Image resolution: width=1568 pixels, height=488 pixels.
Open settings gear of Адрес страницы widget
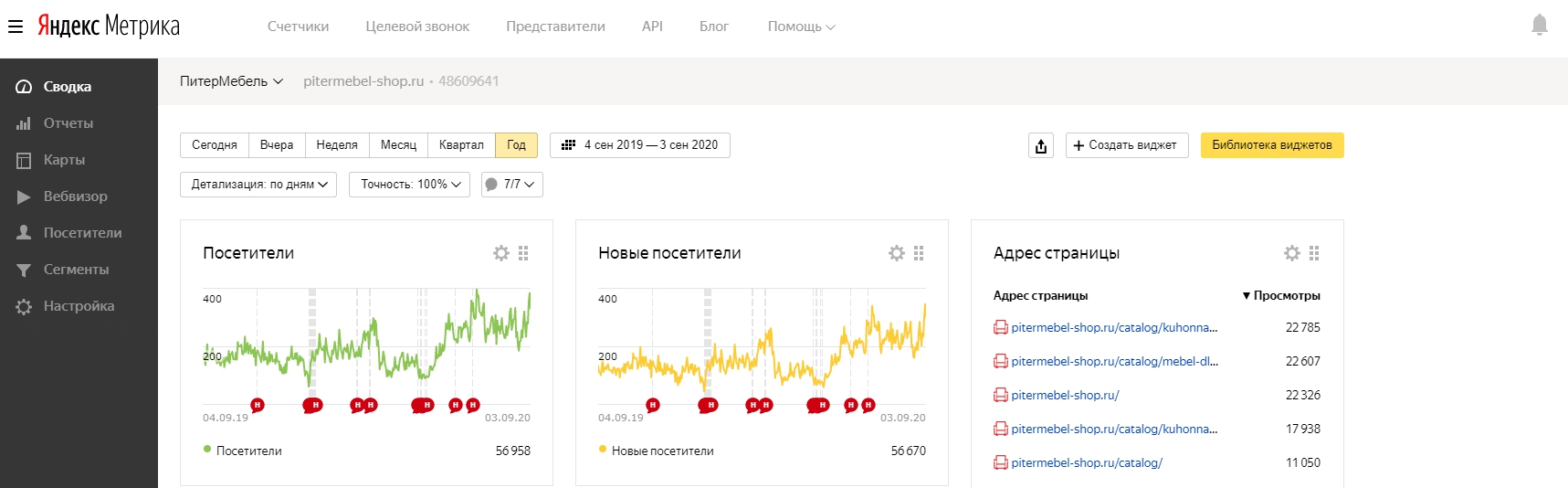(1292, 253)
